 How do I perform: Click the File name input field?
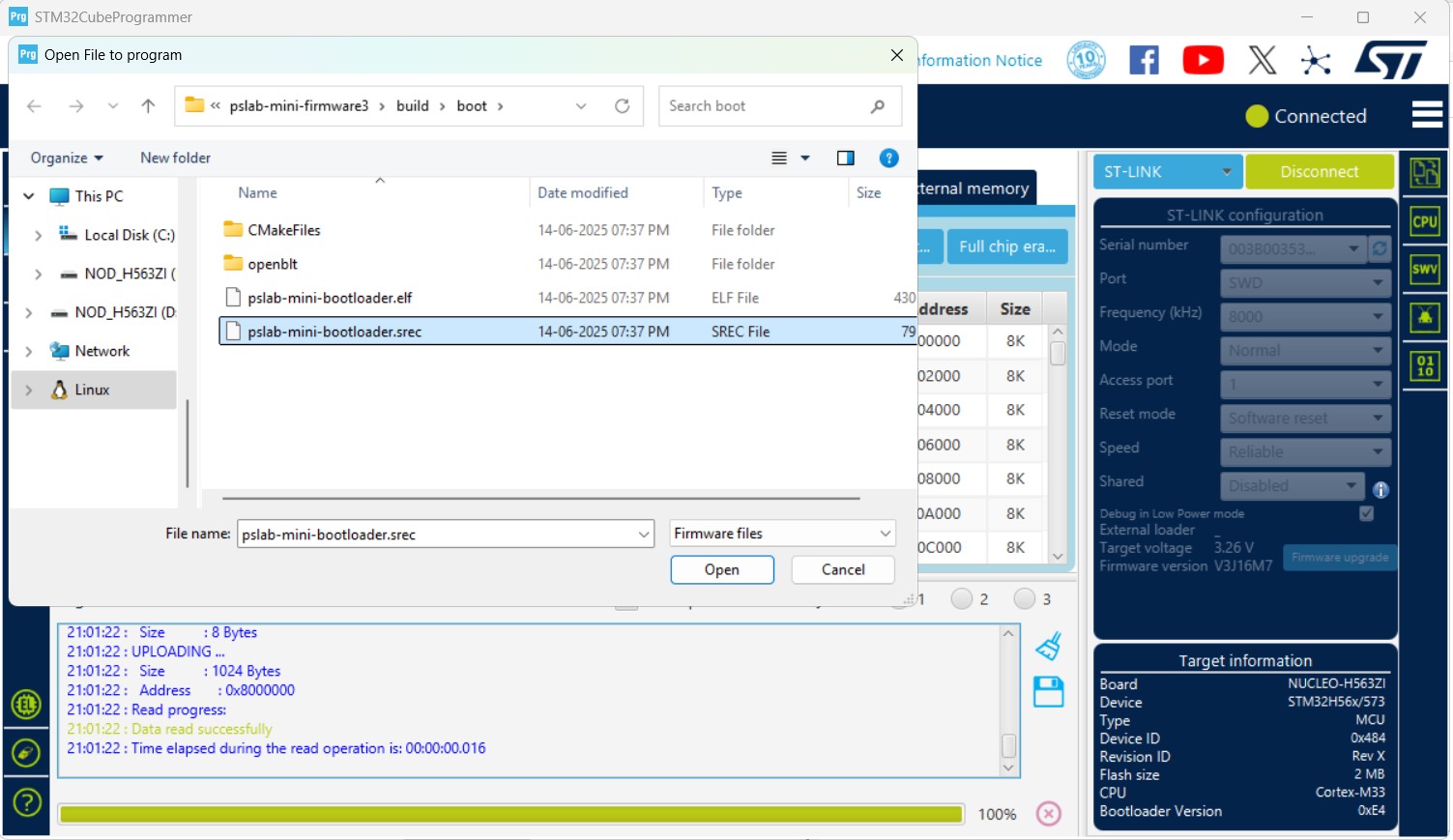(445, 534)
